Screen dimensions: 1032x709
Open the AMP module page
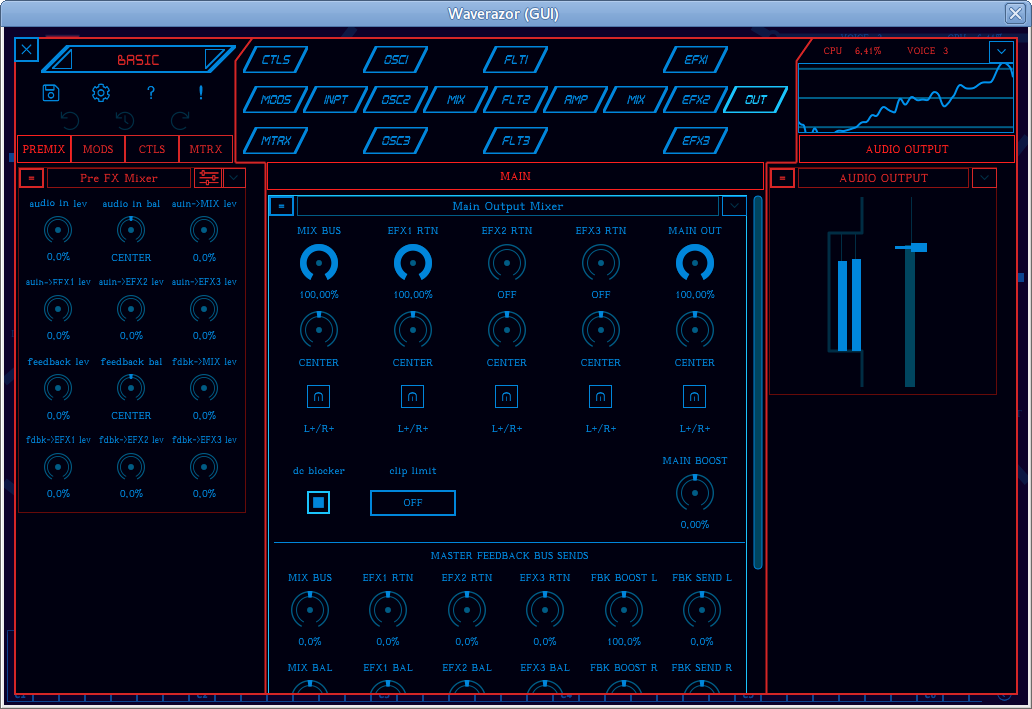click(576, 100)
